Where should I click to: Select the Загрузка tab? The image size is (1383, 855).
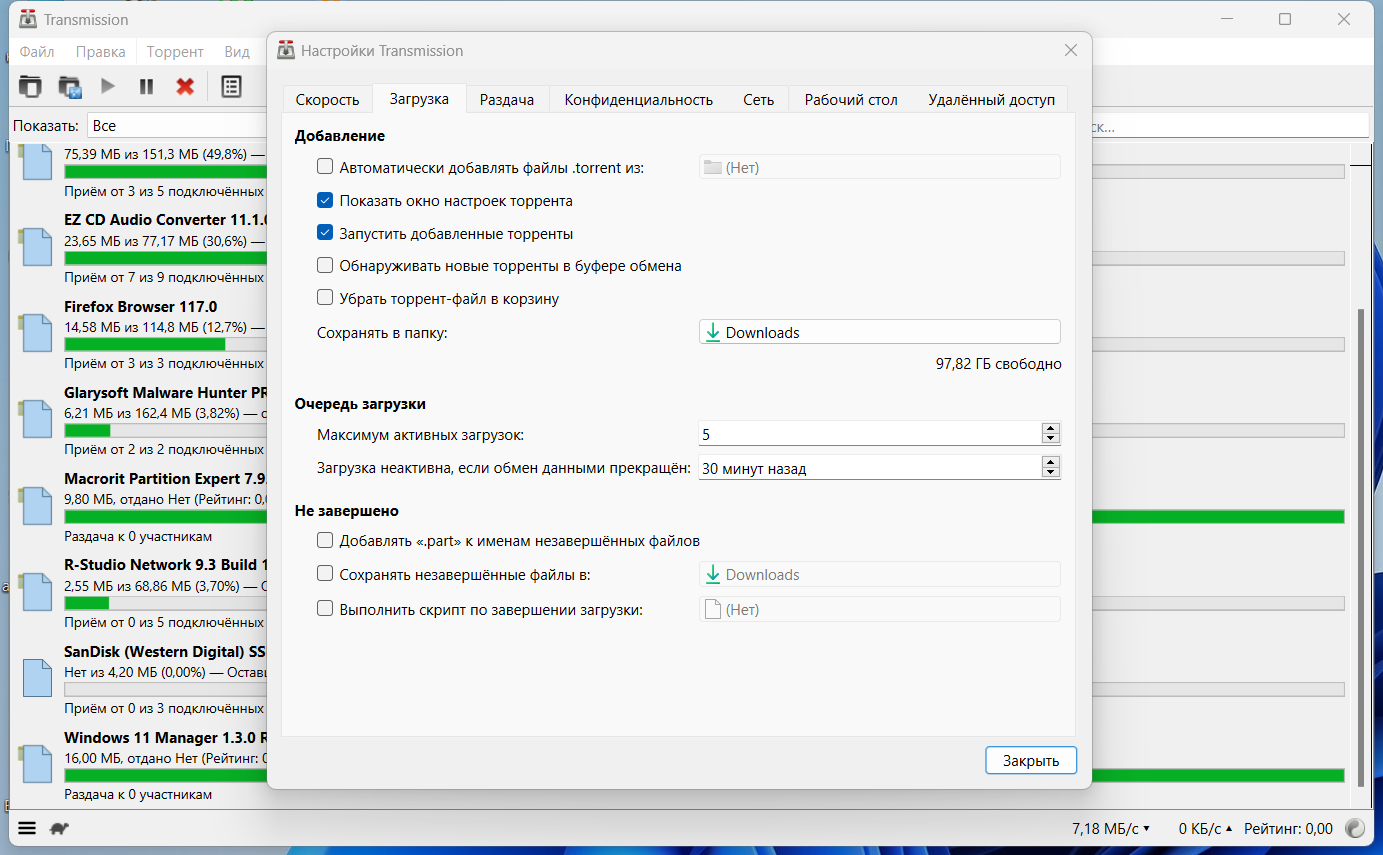pyautogui.click(x=419, y=98)
